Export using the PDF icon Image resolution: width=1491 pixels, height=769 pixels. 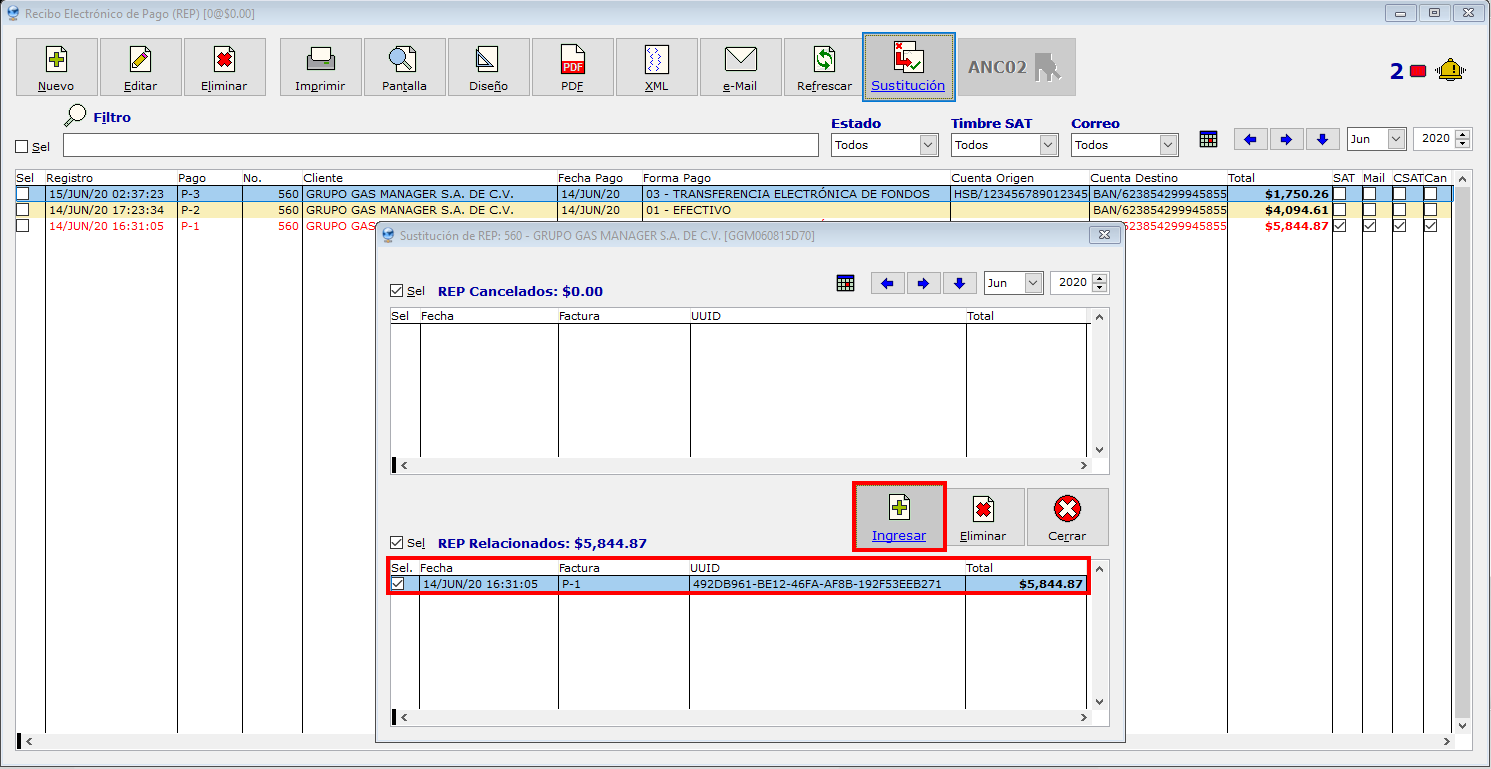coord(572,60)
